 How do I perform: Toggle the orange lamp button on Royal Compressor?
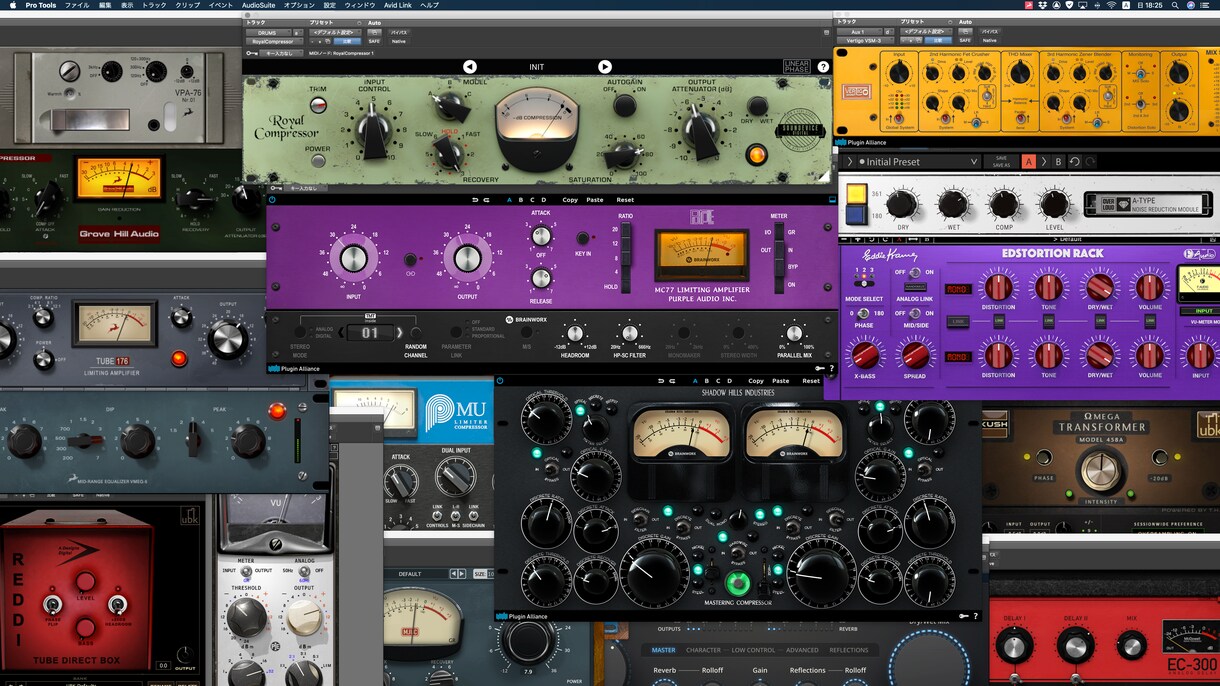click(x=757, y=155)
